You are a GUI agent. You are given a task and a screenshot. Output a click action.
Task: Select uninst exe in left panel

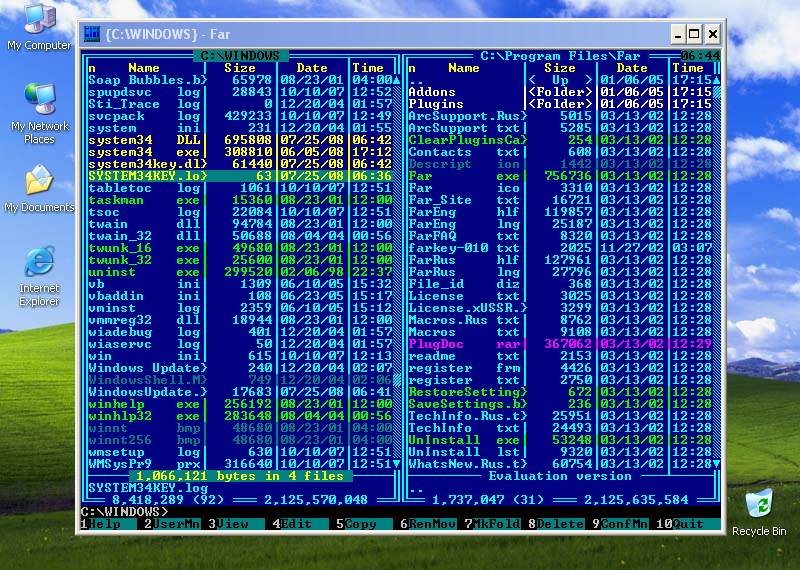[x=240, y=272]
